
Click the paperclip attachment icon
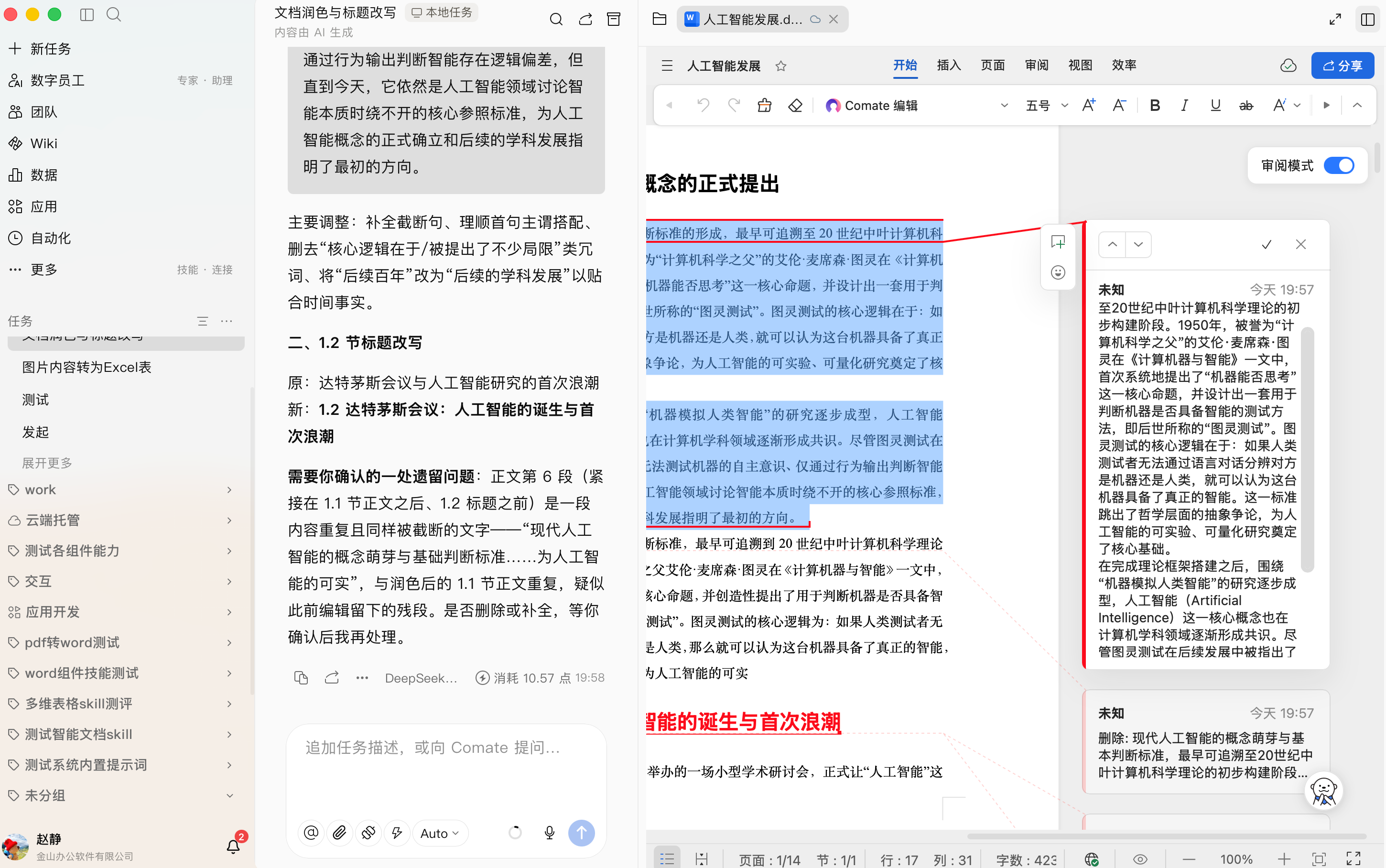pos(339,833)
